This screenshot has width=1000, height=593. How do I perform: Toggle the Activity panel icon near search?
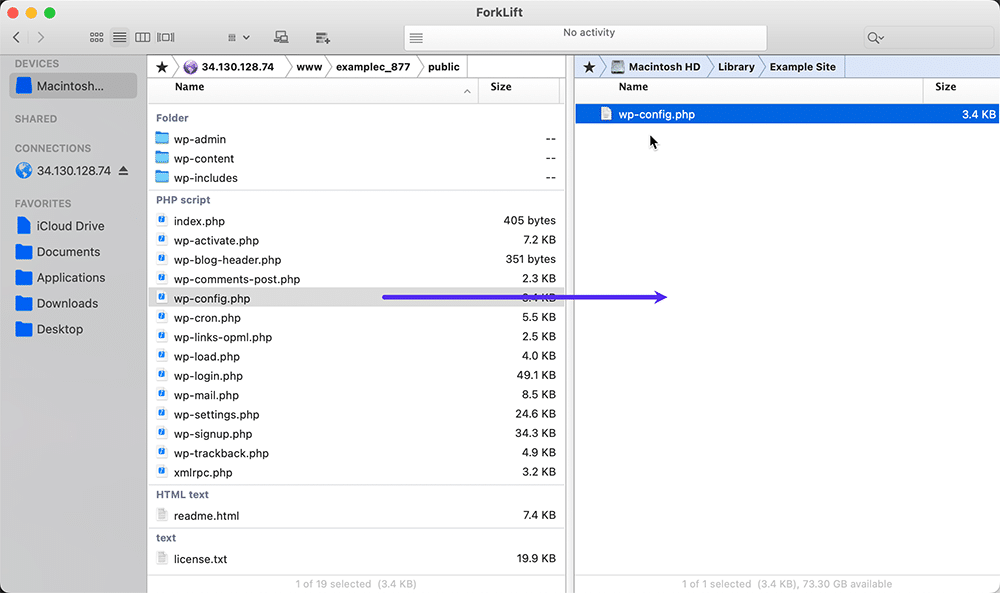[416, 37]
